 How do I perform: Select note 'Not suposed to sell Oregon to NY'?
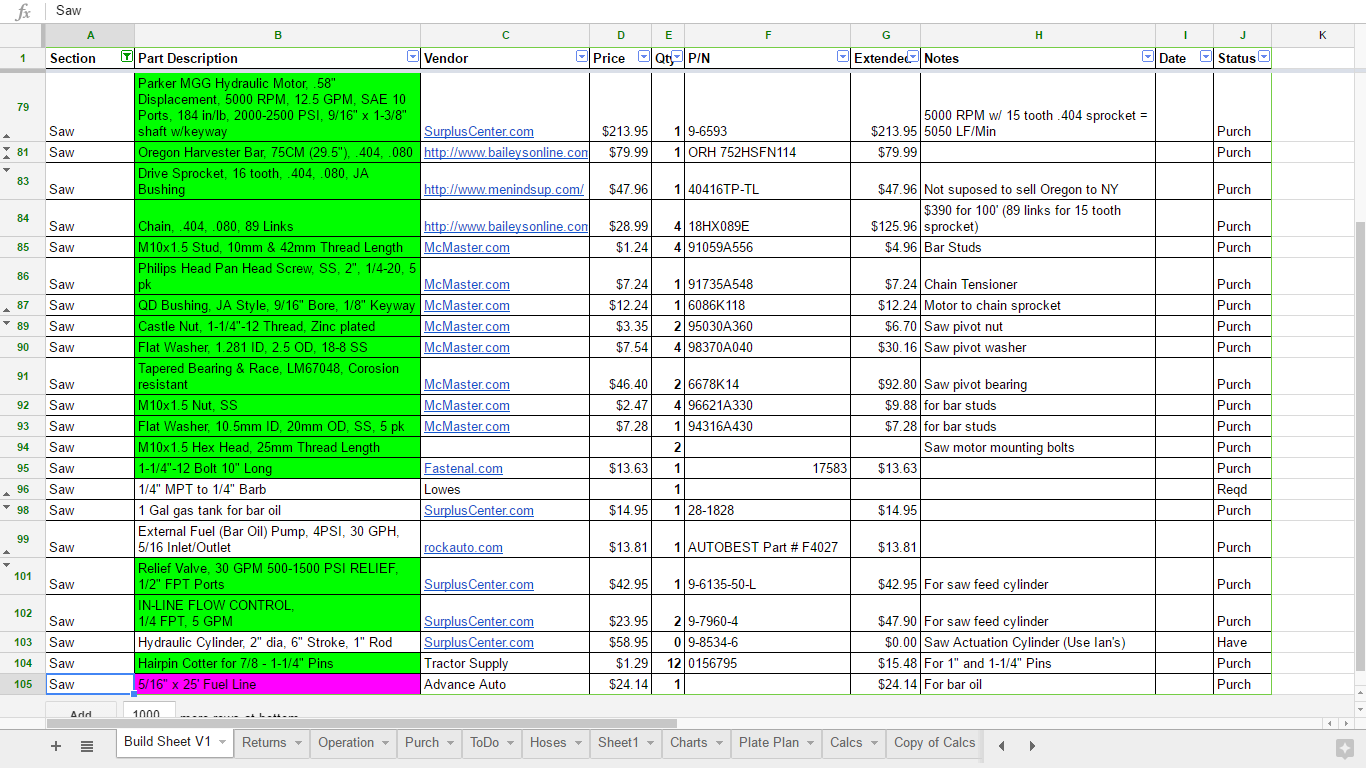pos(1038,181)
